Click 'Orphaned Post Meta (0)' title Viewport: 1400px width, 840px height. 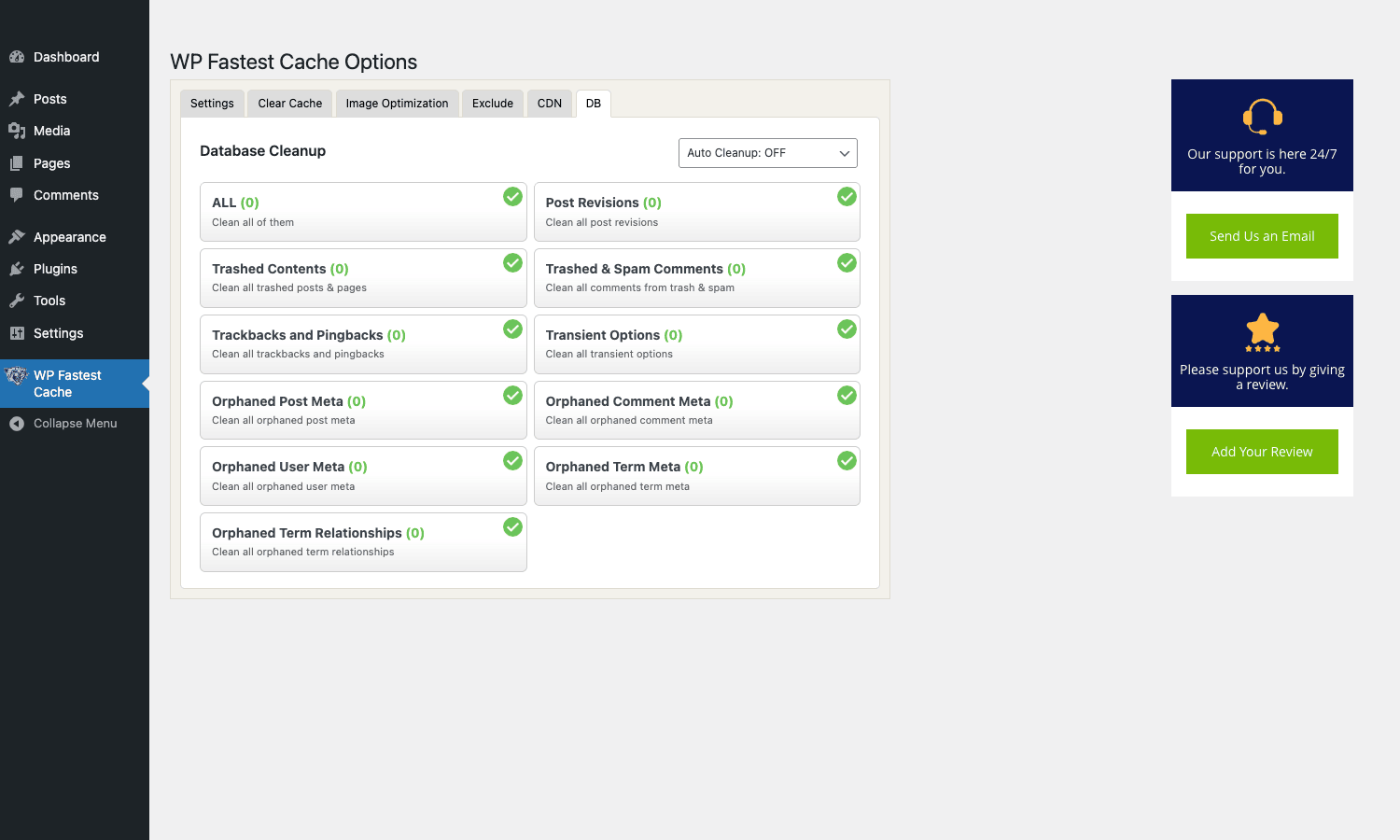click(x=288, y=401)
